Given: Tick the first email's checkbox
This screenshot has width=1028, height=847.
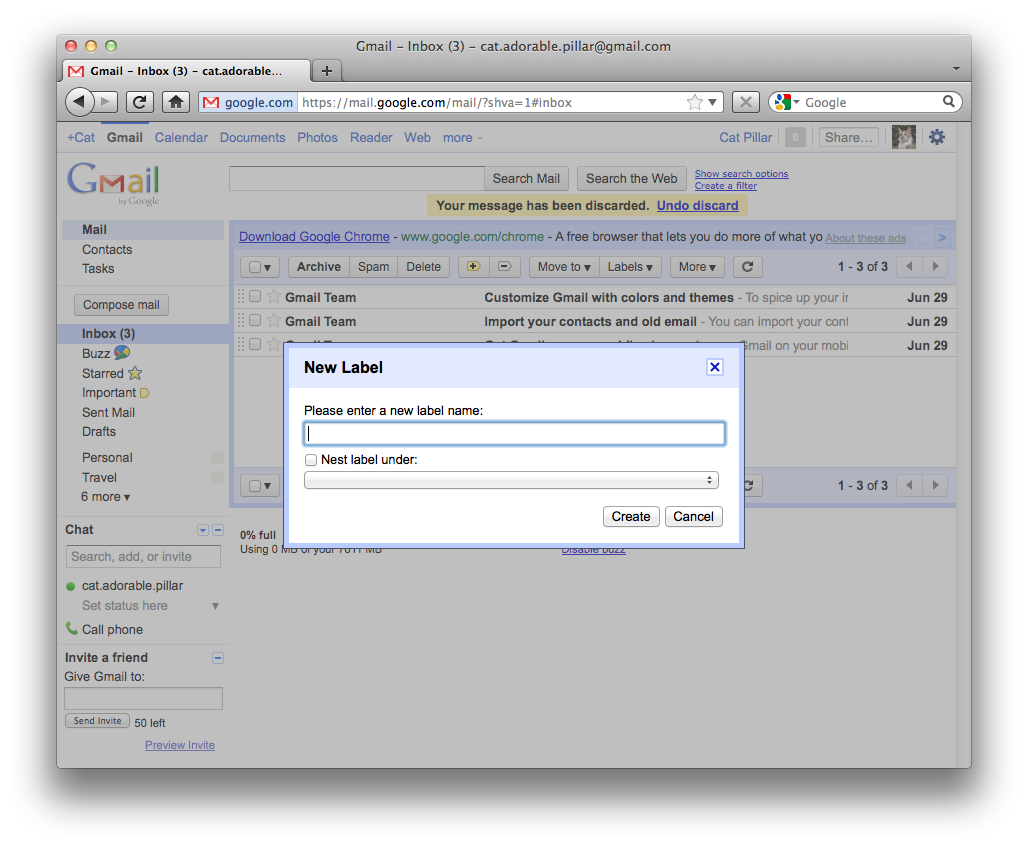Looking at the screenshot, I should 255,297.
